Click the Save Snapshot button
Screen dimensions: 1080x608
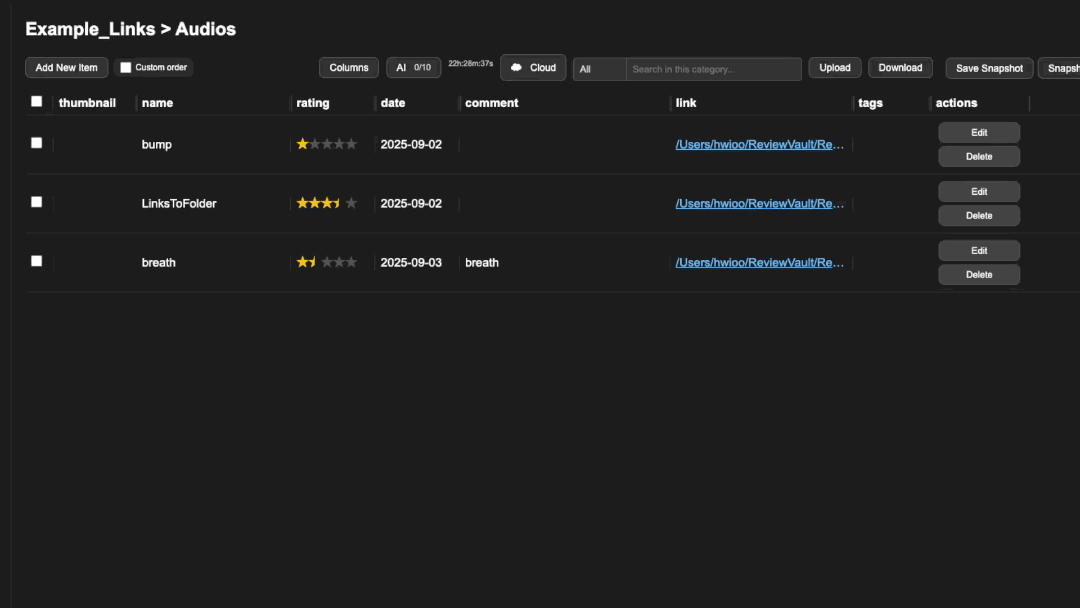coord(989,69)
